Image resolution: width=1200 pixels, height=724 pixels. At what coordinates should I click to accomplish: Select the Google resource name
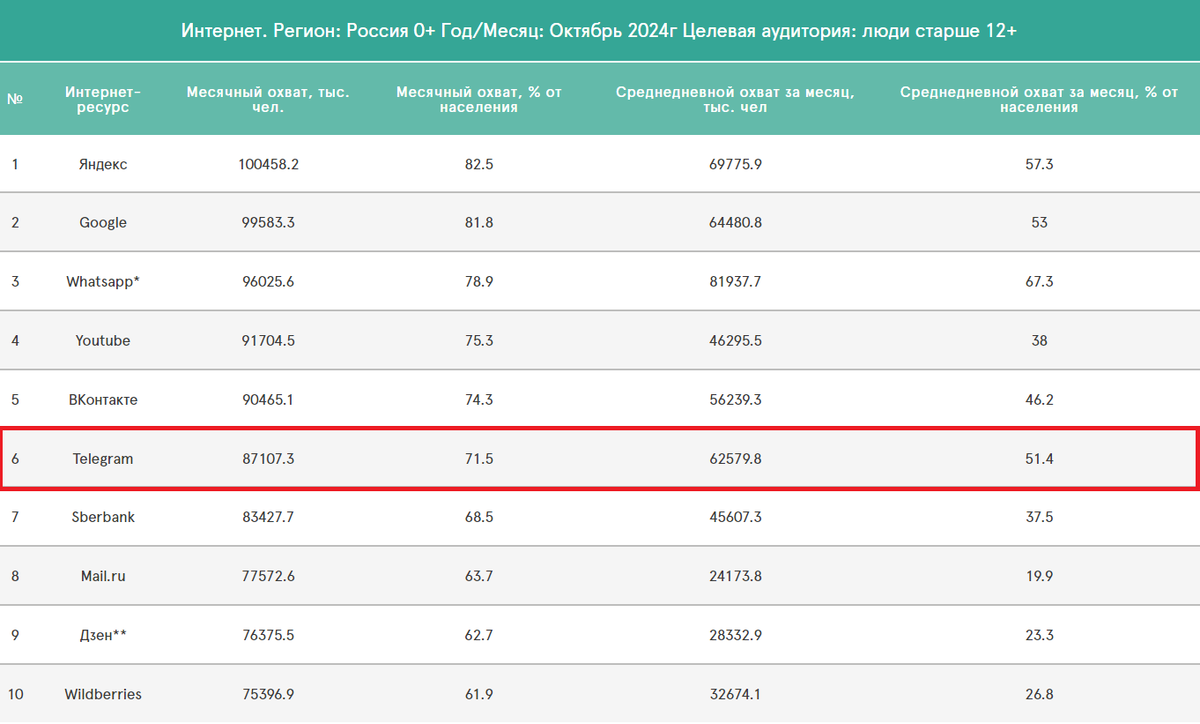click(103, 223)
